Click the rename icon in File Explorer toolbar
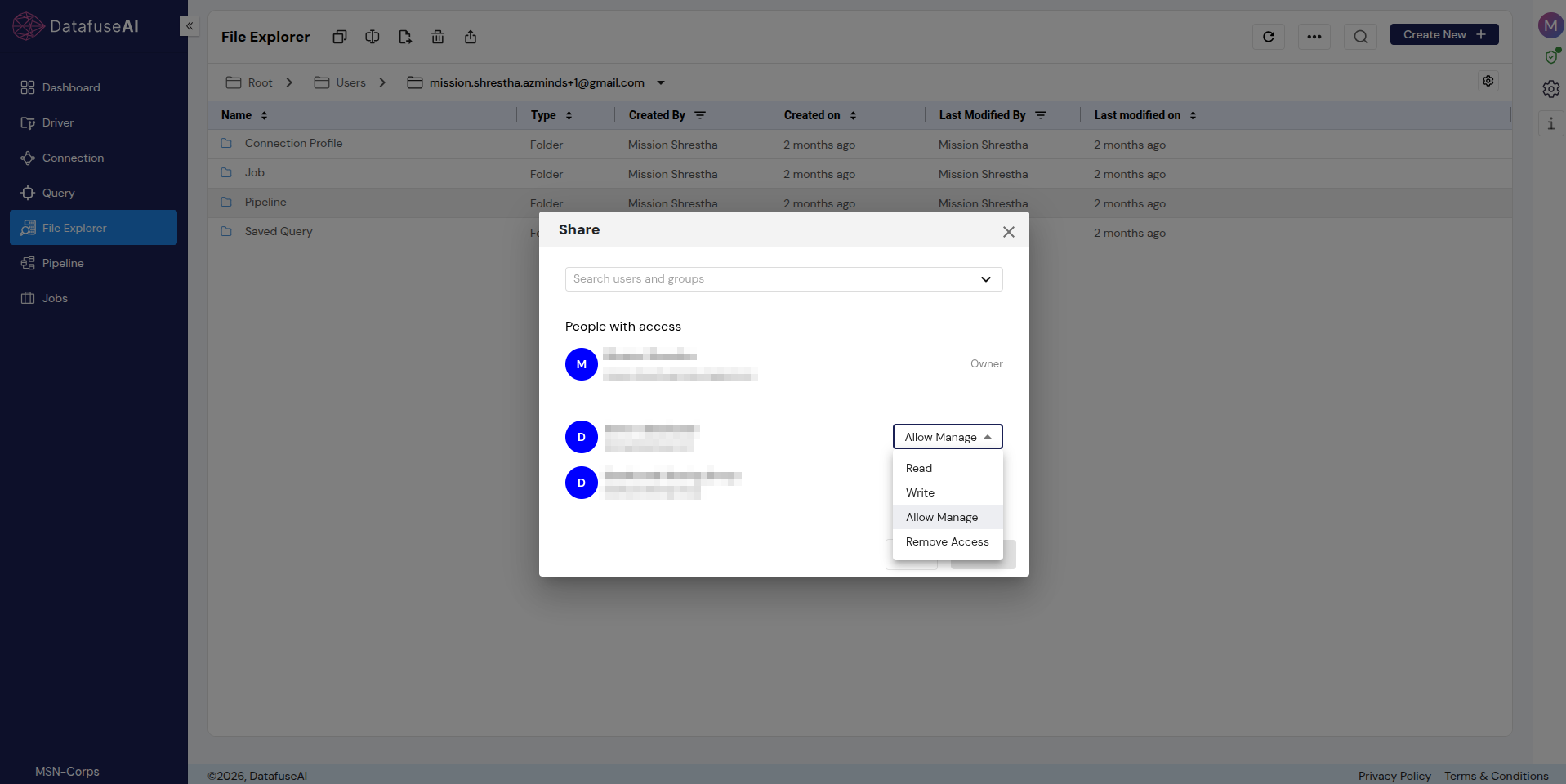 click(373, 37)
